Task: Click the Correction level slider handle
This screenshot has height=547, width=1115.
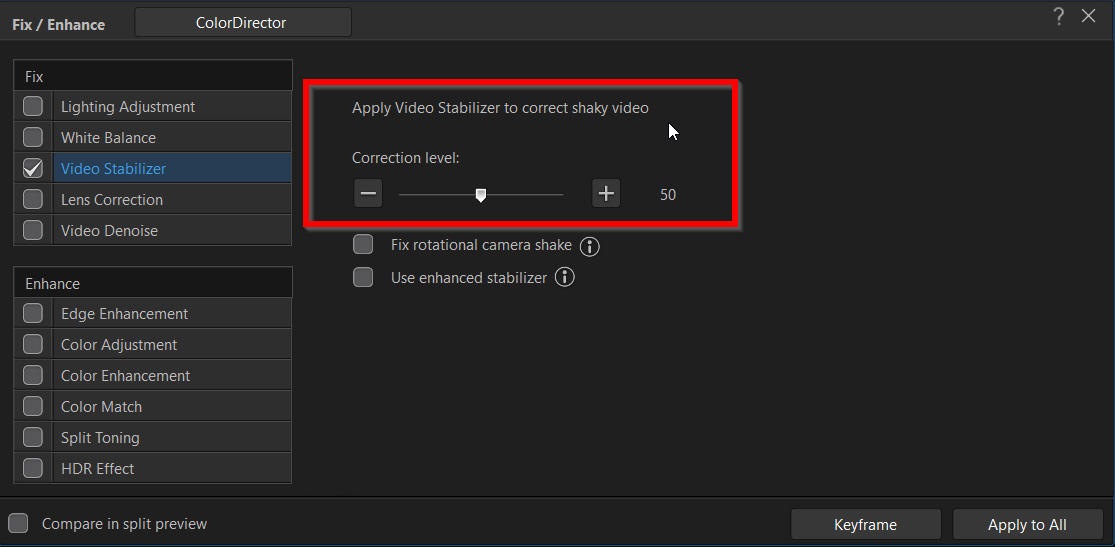Action: pyautogui.click(x=481, y=195)
